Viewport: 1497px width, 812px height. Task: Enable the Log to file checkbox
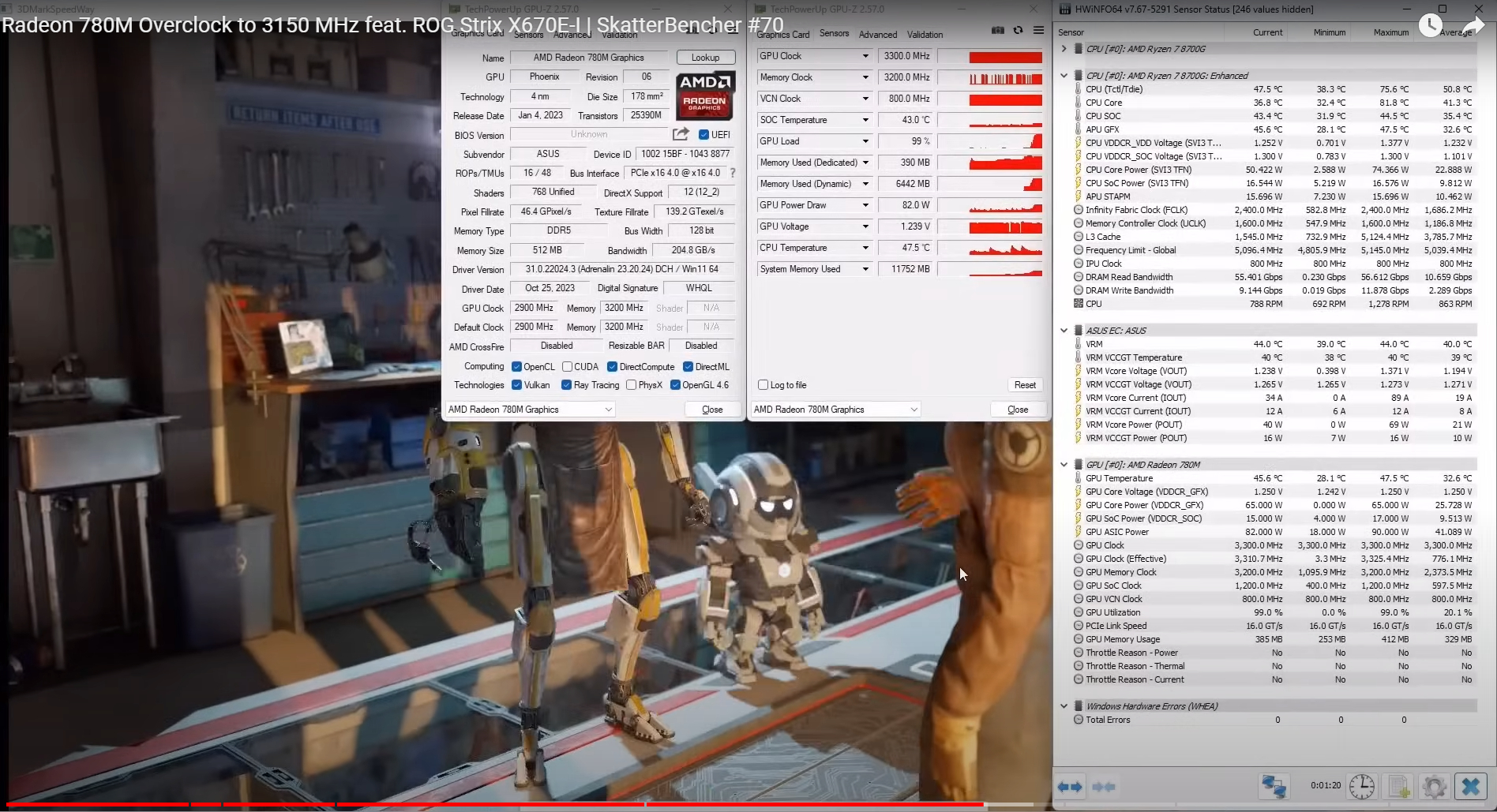coord(763,385)
